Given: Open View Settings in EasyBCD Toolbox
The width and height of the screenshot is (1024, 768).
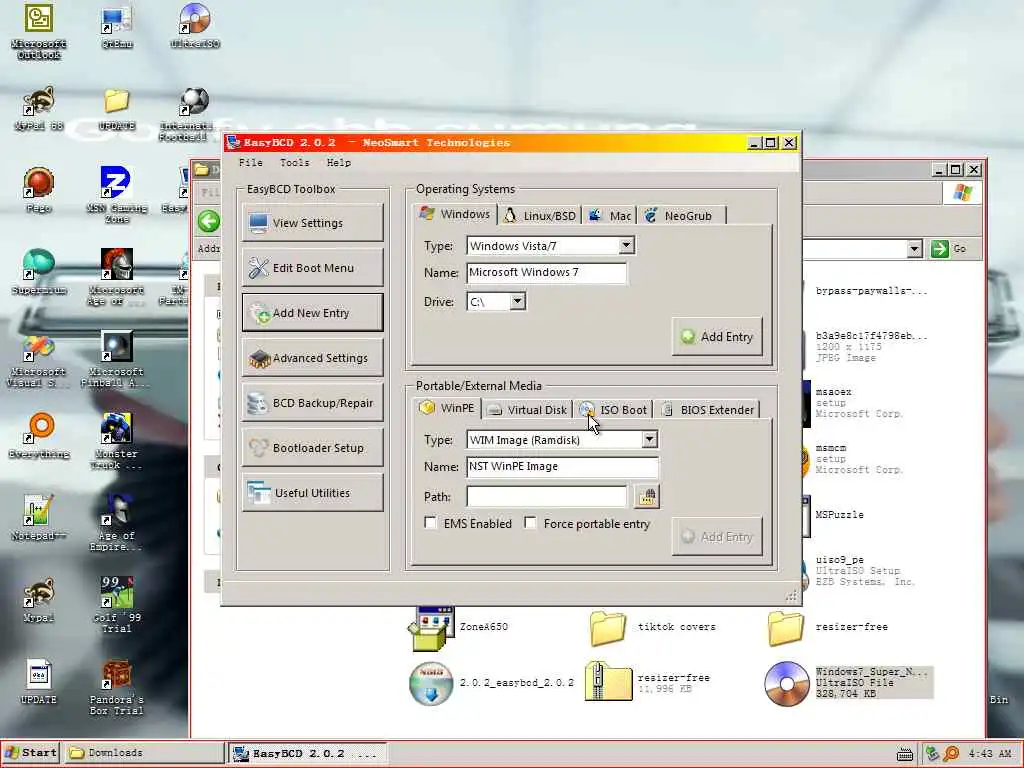Looking at the screenshot, I should tap(312, 223).
